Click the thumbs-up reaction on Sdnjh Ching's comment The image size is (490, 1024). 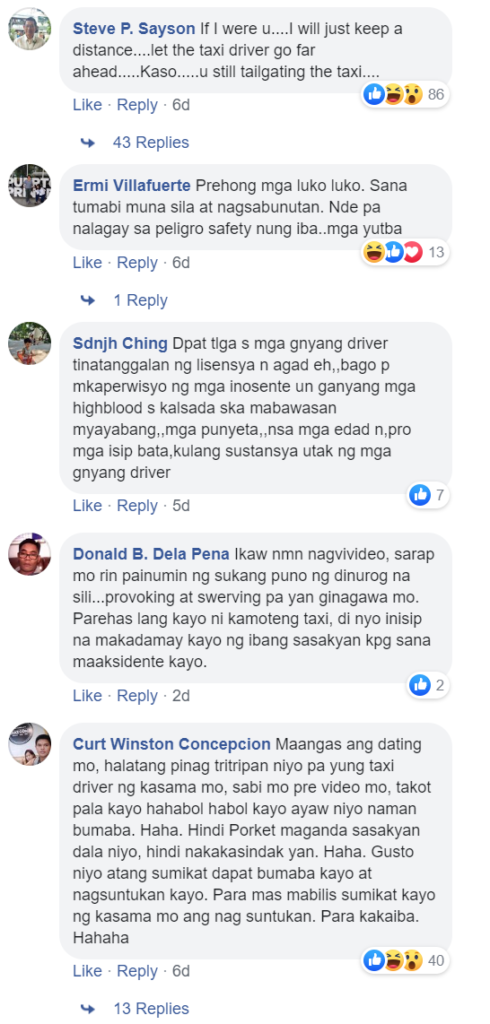(x=420, y=496)
